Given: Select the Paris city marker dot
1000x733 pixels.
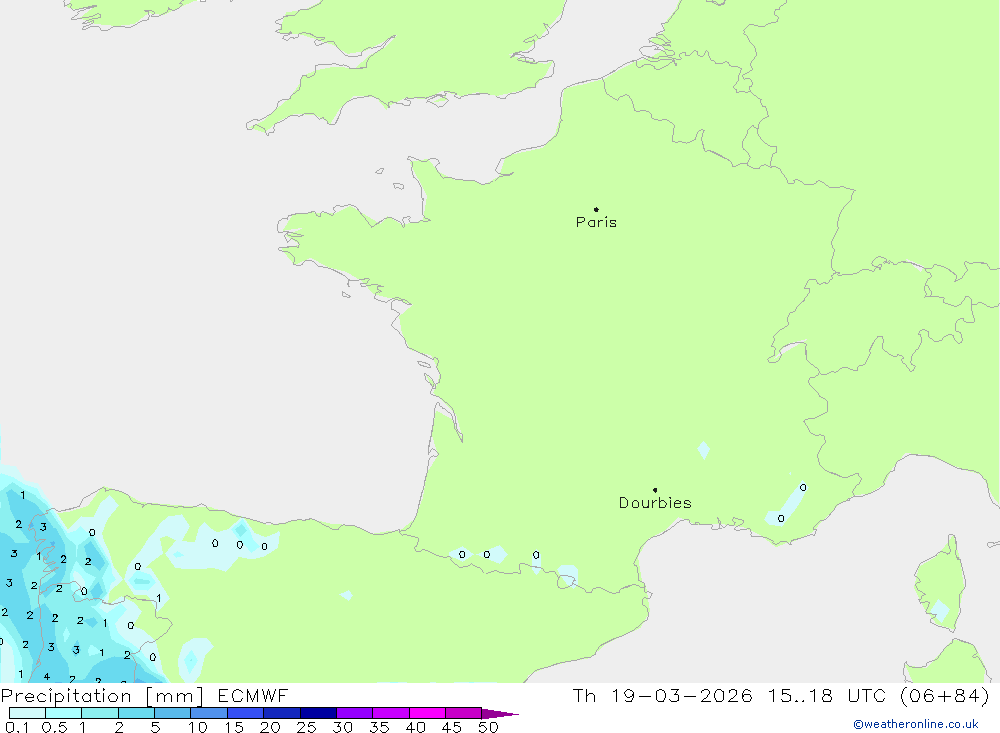Looking at the screenshot, I should coord(596,209).
